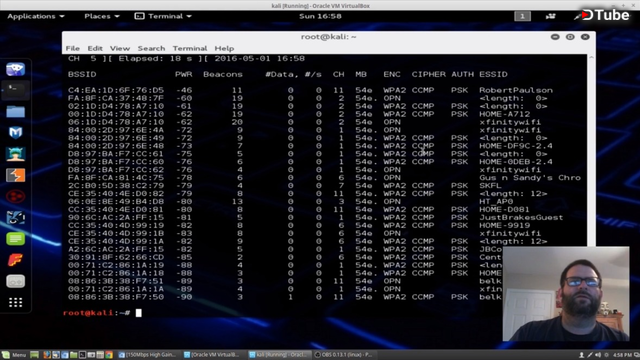Click the BSSID 2C:B0:5D:38:C2:79
The width and height of the screenshot is (640, 360).
(116, 185)
